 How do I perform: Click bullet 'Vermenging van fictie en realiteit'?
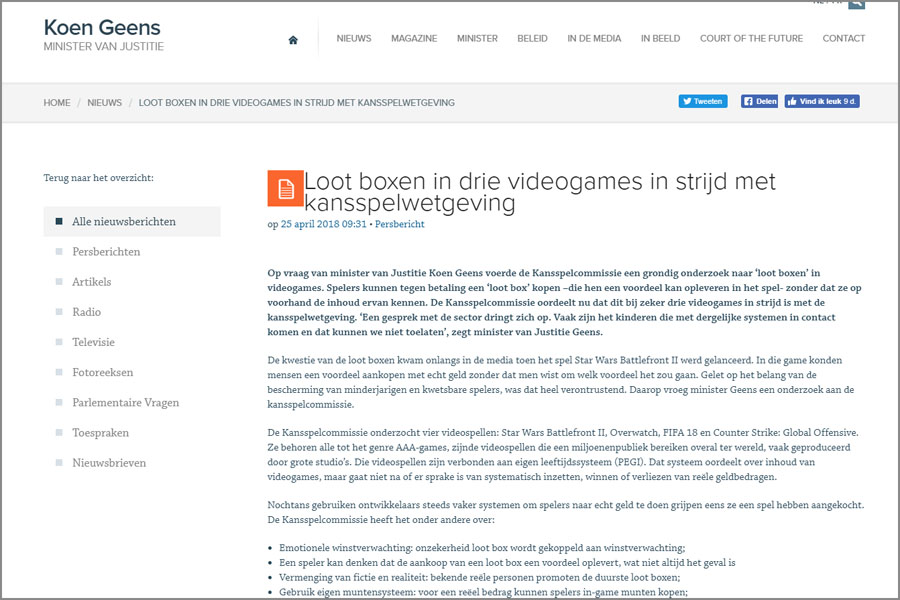click(x=479, y=578)
